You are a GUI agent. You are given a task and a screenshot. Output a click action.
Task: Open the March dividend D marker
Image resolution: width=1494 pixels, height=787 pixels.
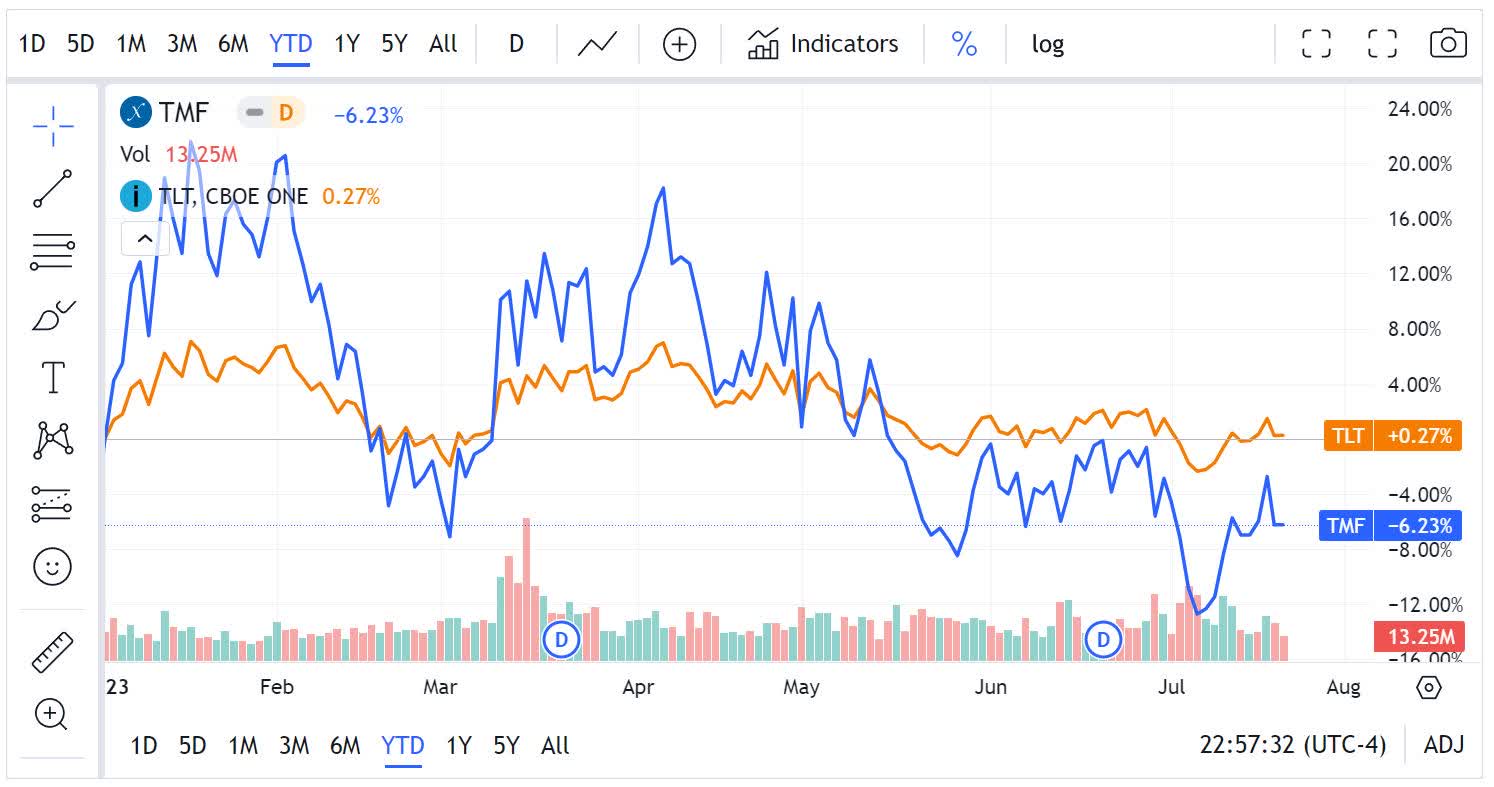pyautogui.click(x=561, y=639)
